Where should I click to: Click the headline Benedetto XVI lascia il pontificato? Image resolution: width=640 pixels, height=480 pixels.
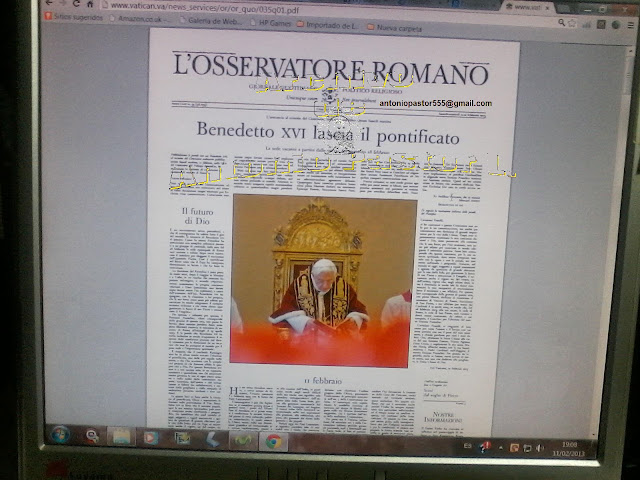click(328, 134)
